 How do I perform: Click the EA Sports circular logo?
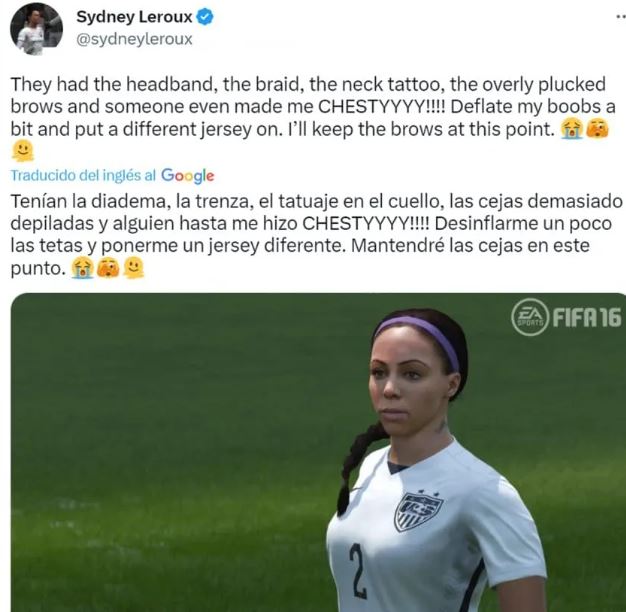[530, 317]
